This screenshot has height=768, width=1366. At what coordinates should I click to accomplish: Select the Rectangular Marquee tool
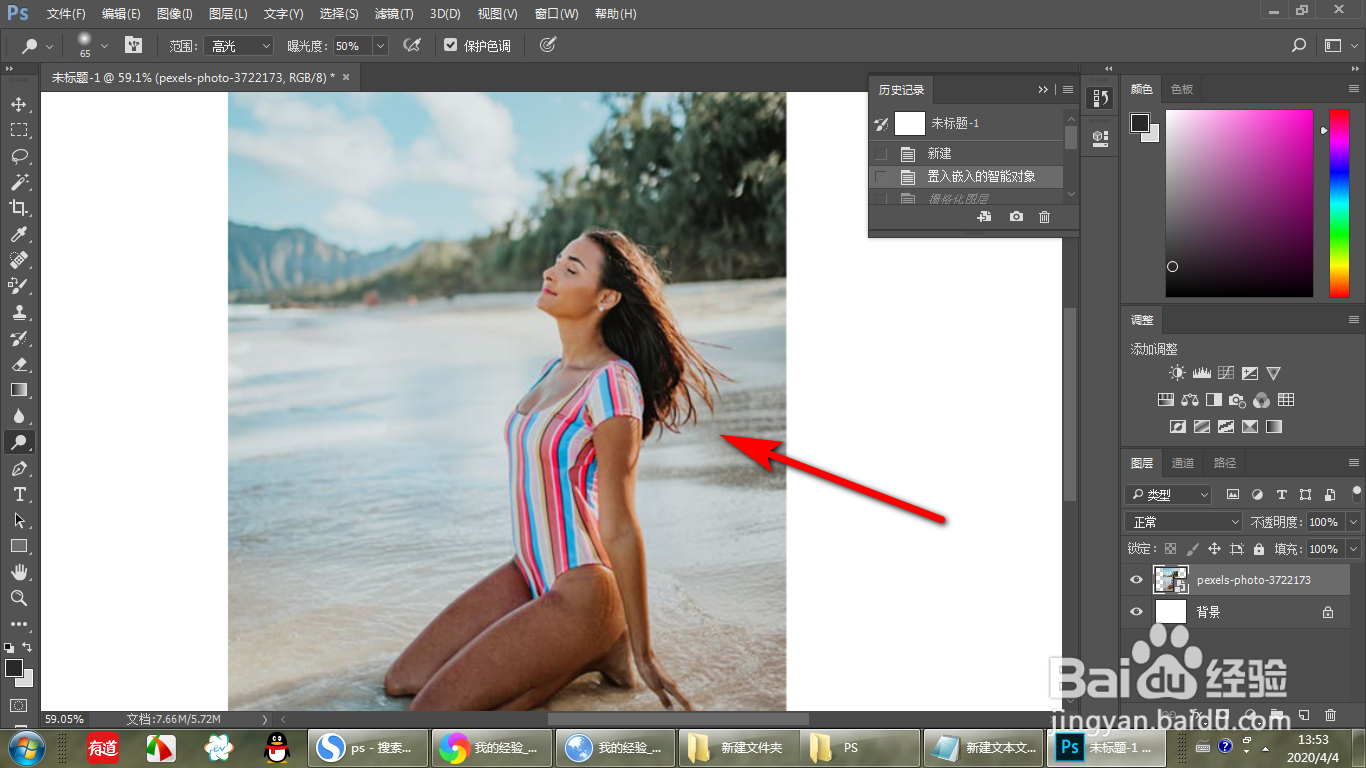click(19, 130)
